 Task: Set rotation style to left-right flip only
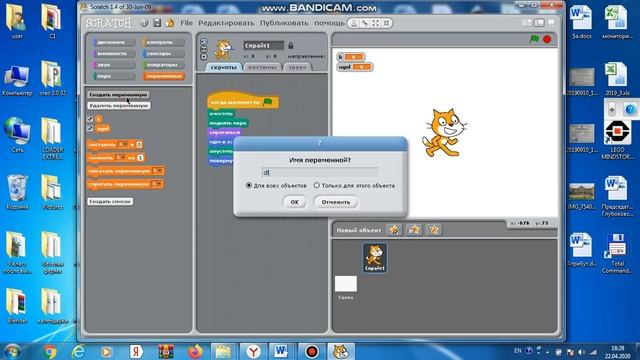(x=204, y=49)
